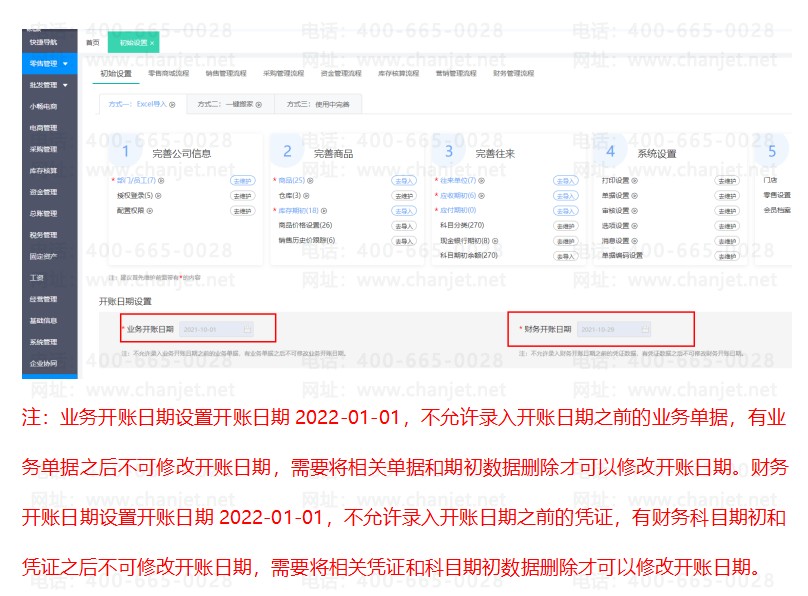Open 基础信息 in the sidebar
The height and width of the screenshot is (596, 808).
43,320
